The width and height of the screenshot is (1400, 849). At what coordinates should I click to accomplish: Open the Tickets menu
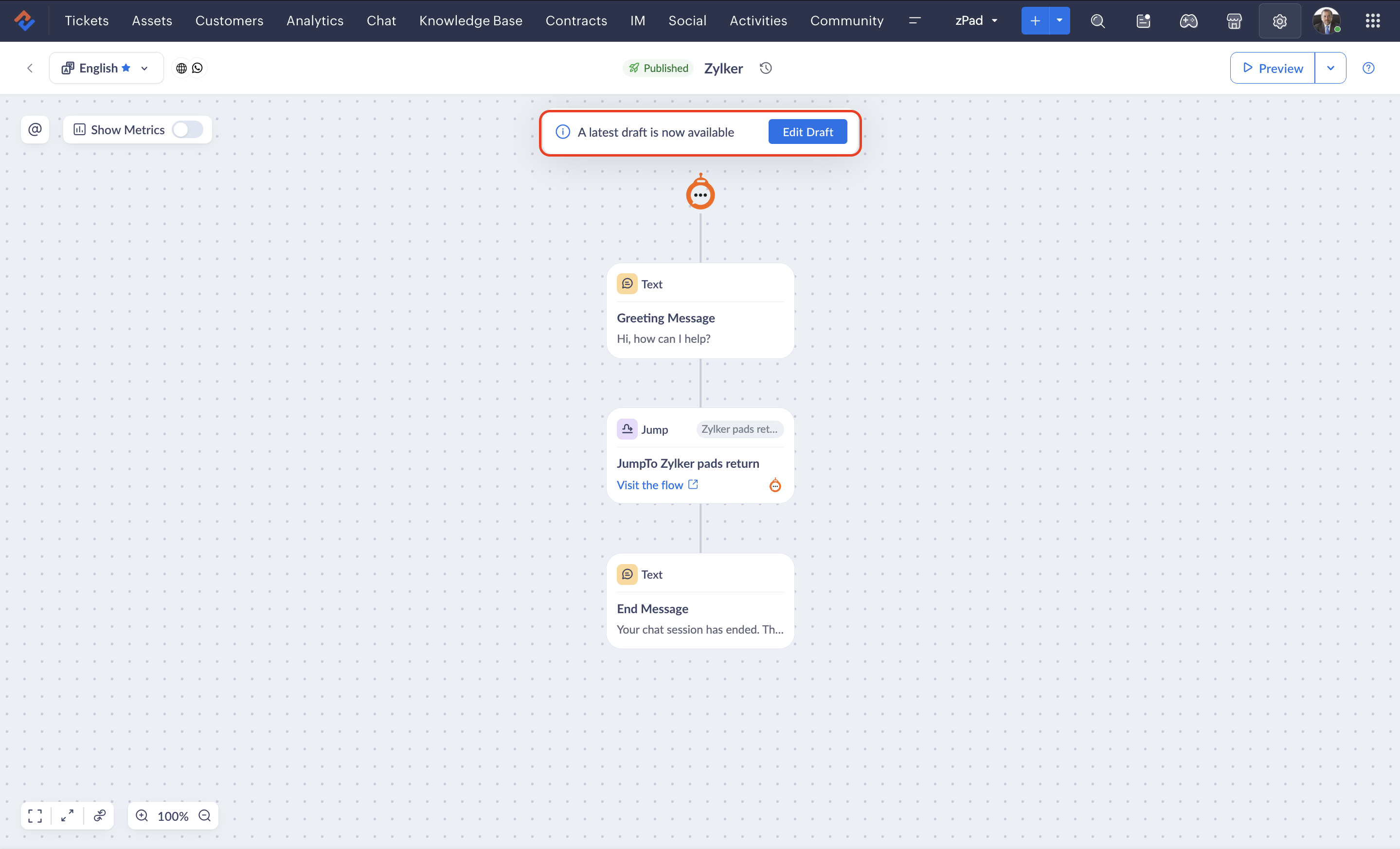(87, 21)
